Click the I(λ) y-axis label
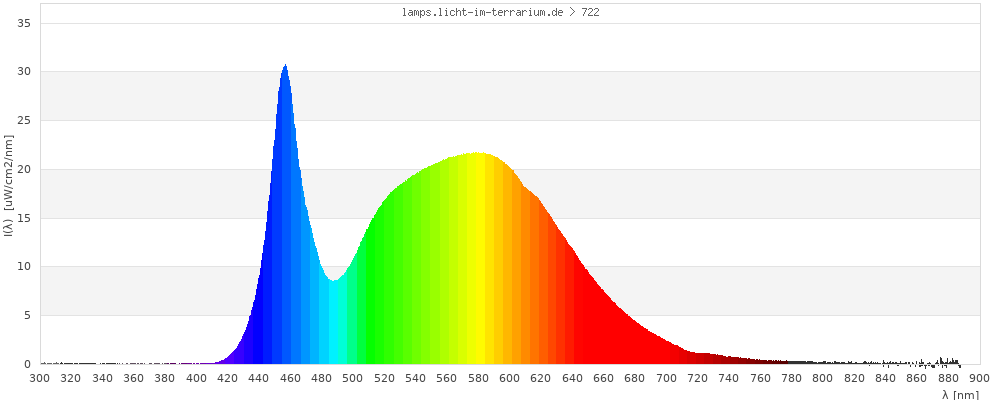Screen dimensions: 1000x400 click(x=8, y=192)
